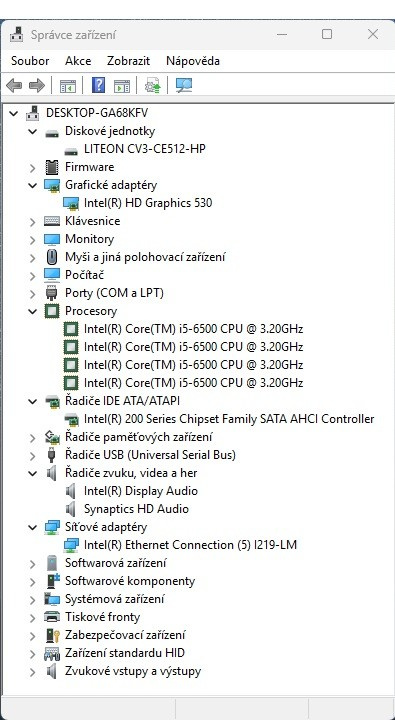Click the Porty (COM a LPT) icon
395x720 pixels.
tap(52, 293)
